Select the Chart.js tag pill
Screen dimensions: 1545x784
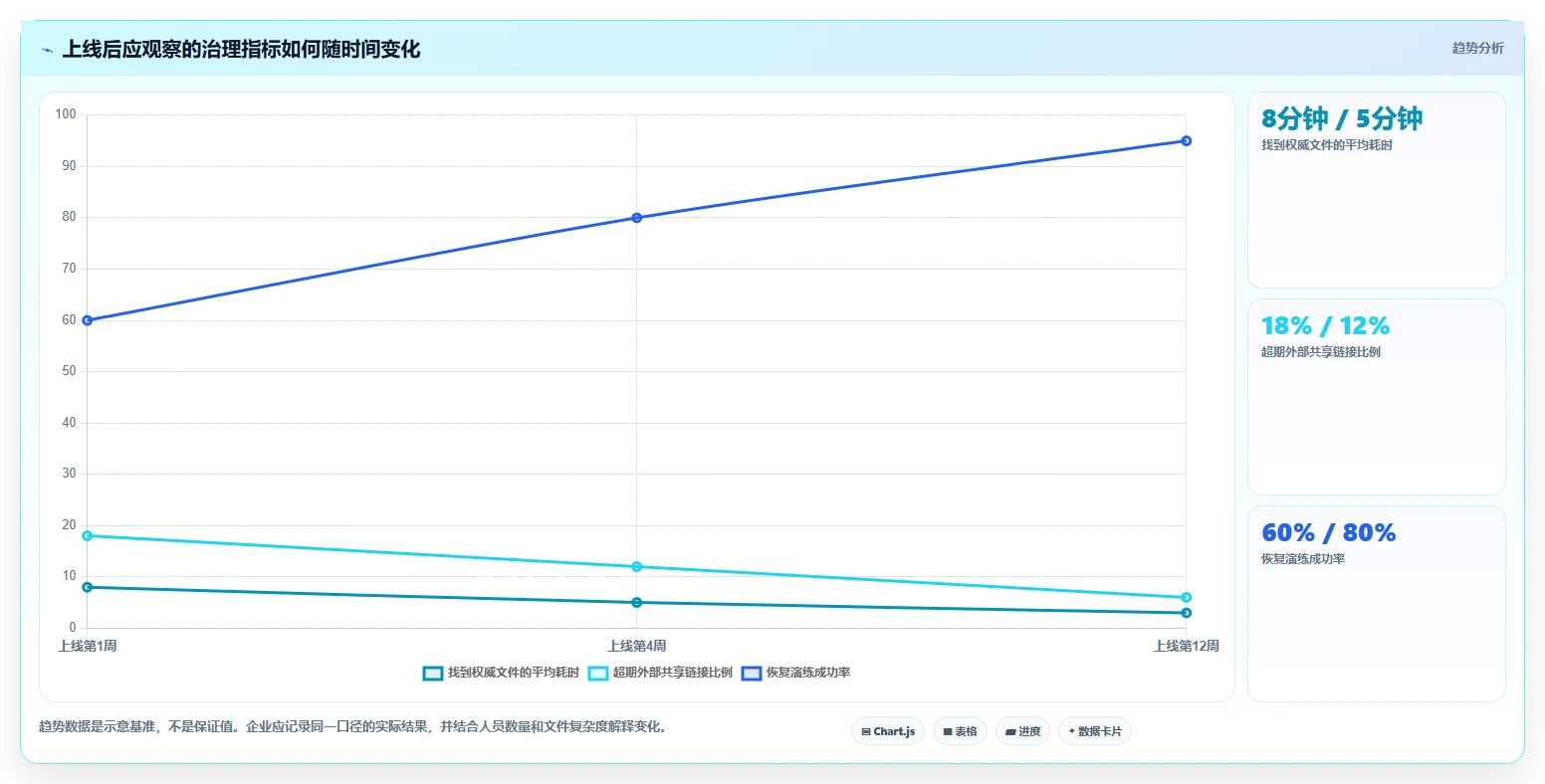[x=888, y=731]
